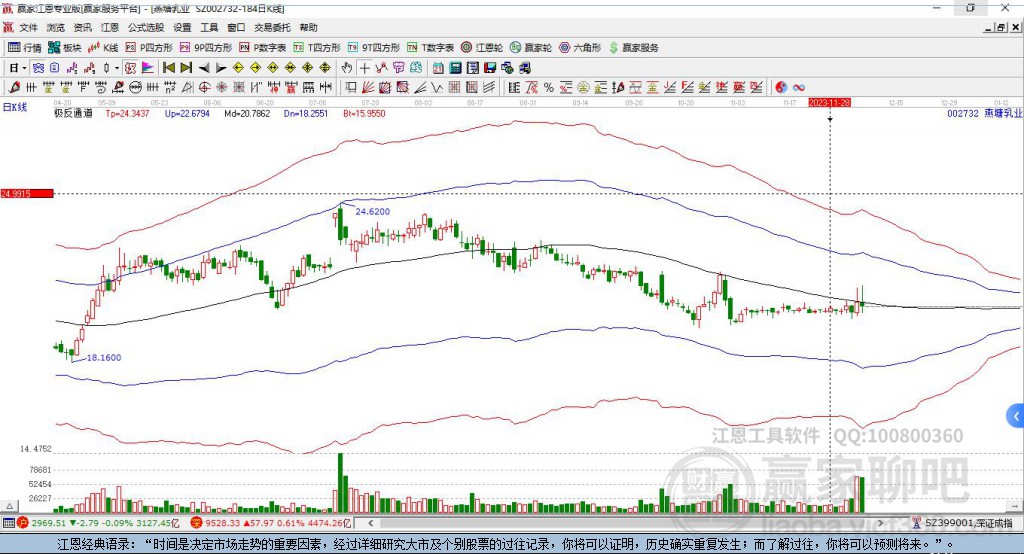Open the 设置 menu

tap(182, 27)
